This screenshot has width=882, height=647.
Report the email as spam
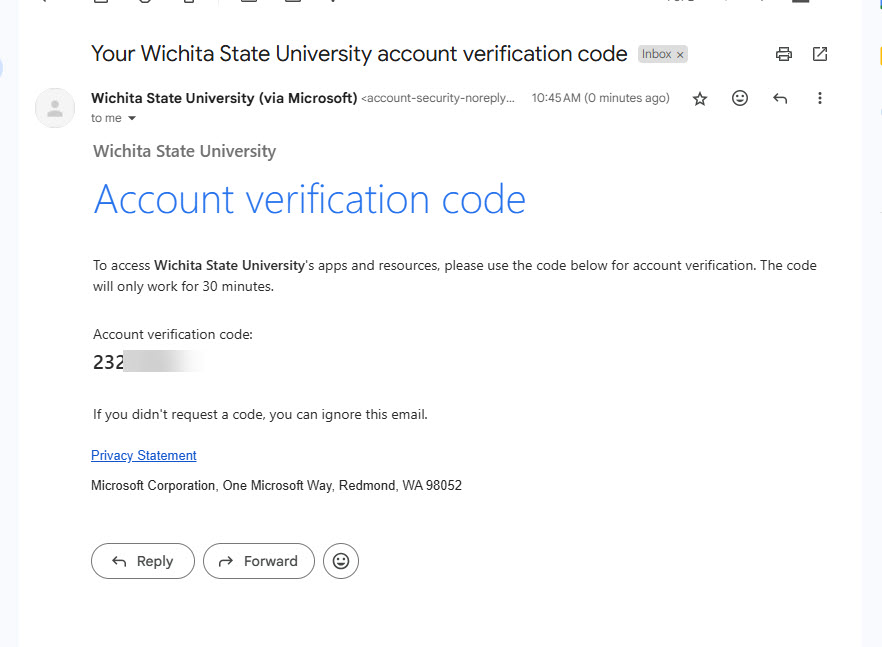click(x=145, y=3)
